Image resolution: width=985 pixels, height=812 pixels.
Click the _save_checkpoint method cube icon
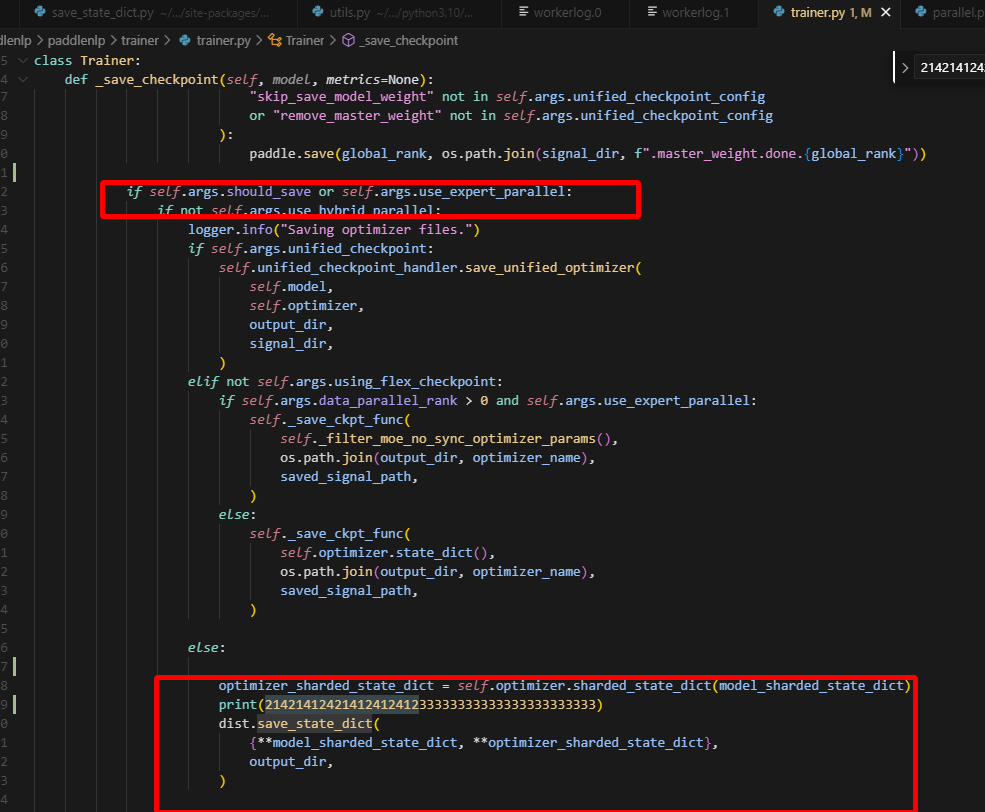point(348,40)
